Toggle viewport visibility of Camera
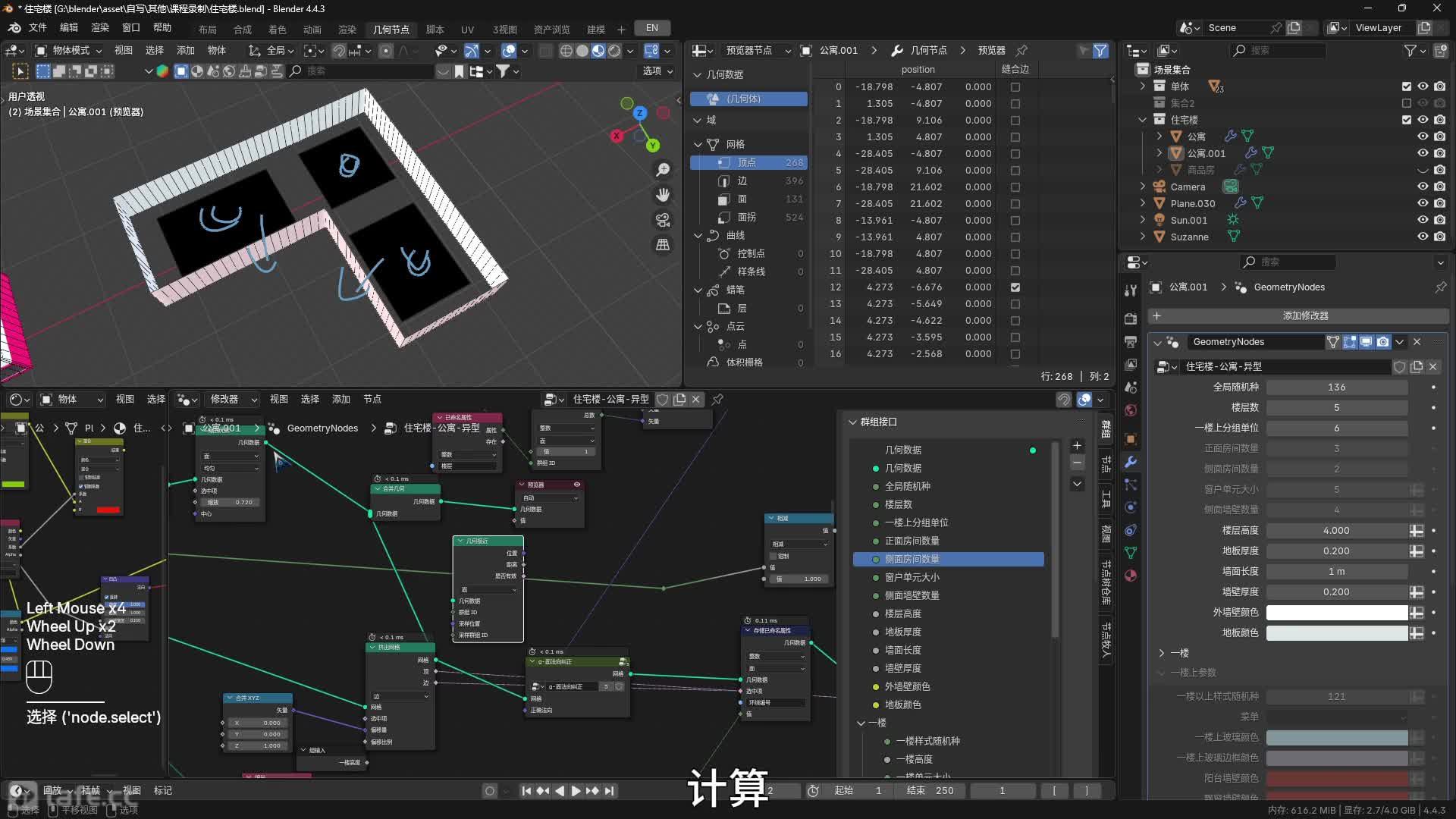Image resolution: width=1456 pixels, height=819 pixels. [x=1423, y=187]
